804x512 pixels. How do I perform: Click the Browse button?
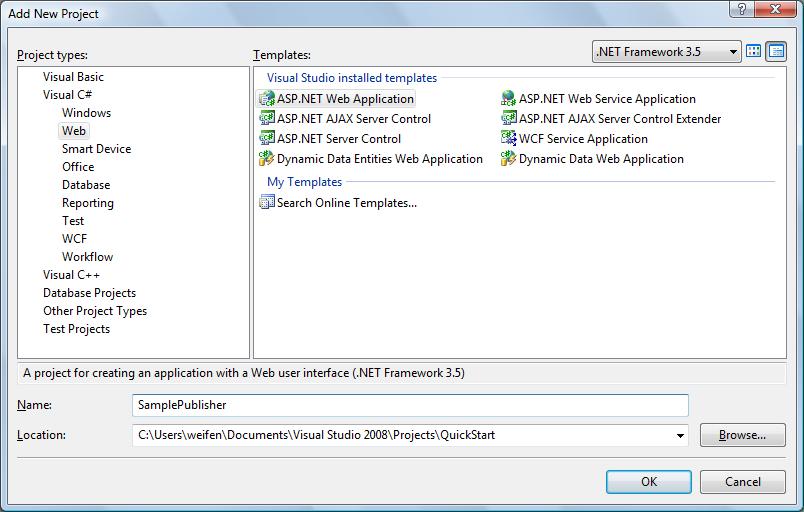[x=742, y=435]
